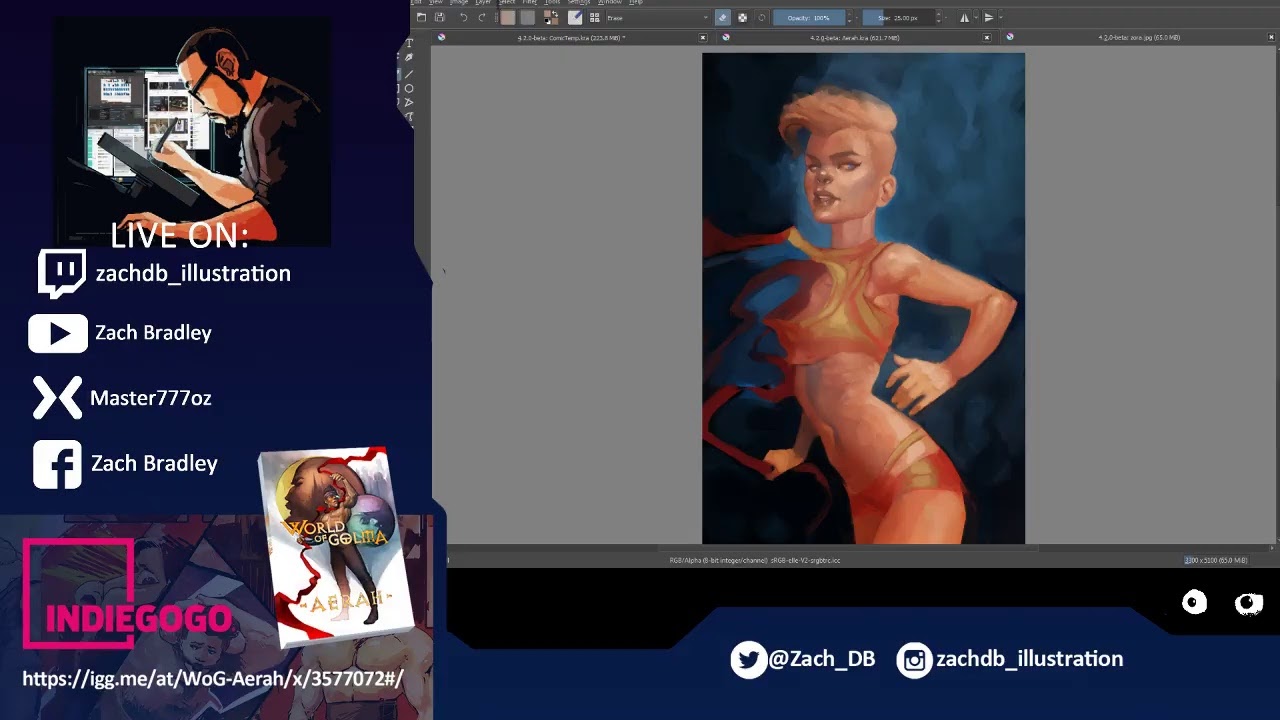Switch to the zora.jpg document tab
1280x720 pixels.
1138,38
